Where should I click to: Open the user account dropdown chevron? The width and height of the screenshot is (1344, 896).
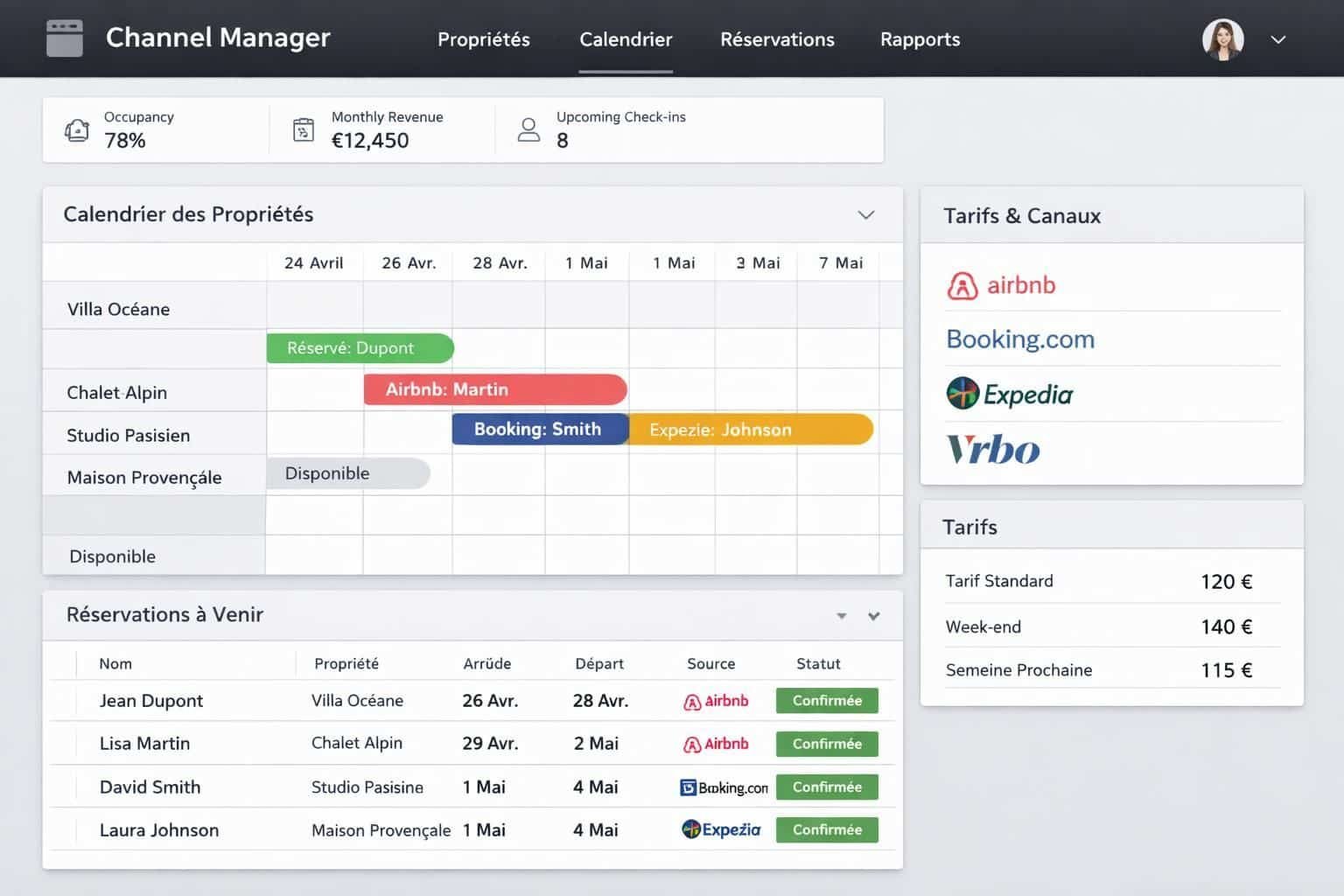1278,39
